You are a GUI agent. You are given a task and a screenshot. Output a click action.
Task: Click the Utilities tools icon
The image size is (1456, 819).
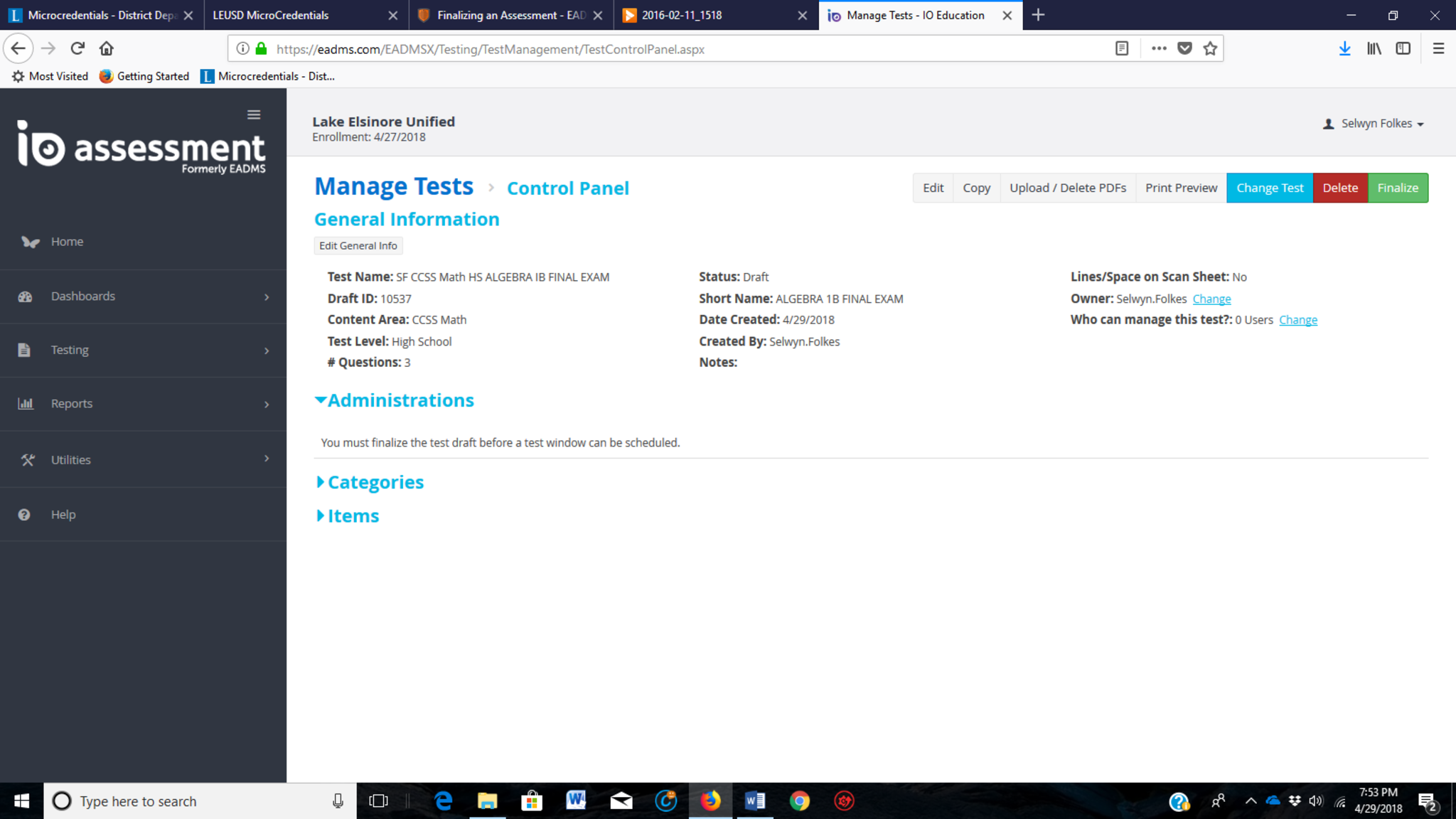pyautogui.click(x=28, y=460)
